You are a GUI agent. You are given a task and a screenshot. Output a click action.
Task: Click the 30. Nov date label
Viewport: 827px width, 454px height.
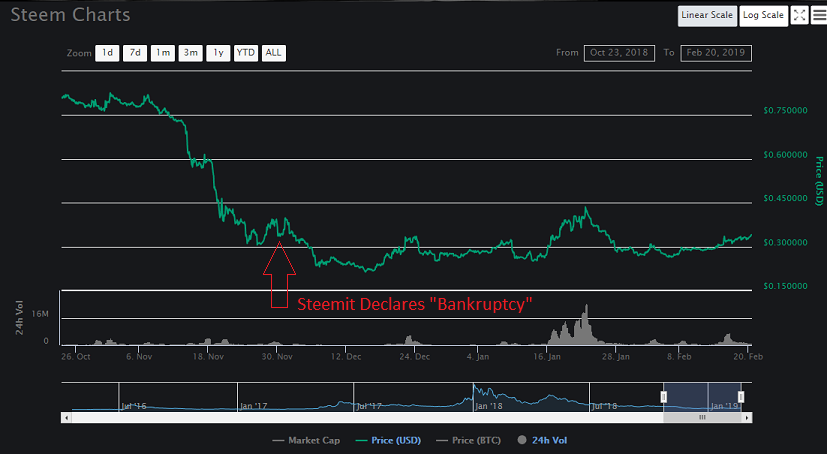[277, 357]
